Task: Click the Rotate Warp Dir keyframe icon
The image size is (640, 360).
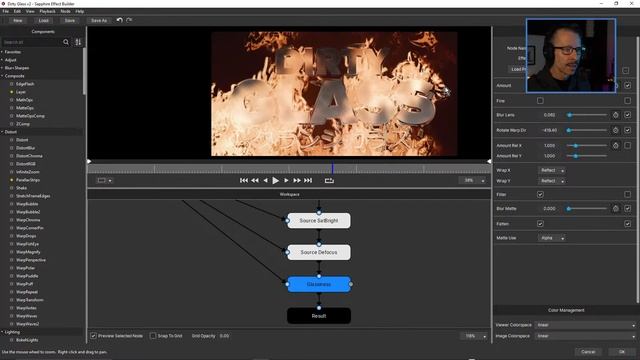Action: point(616,130)
